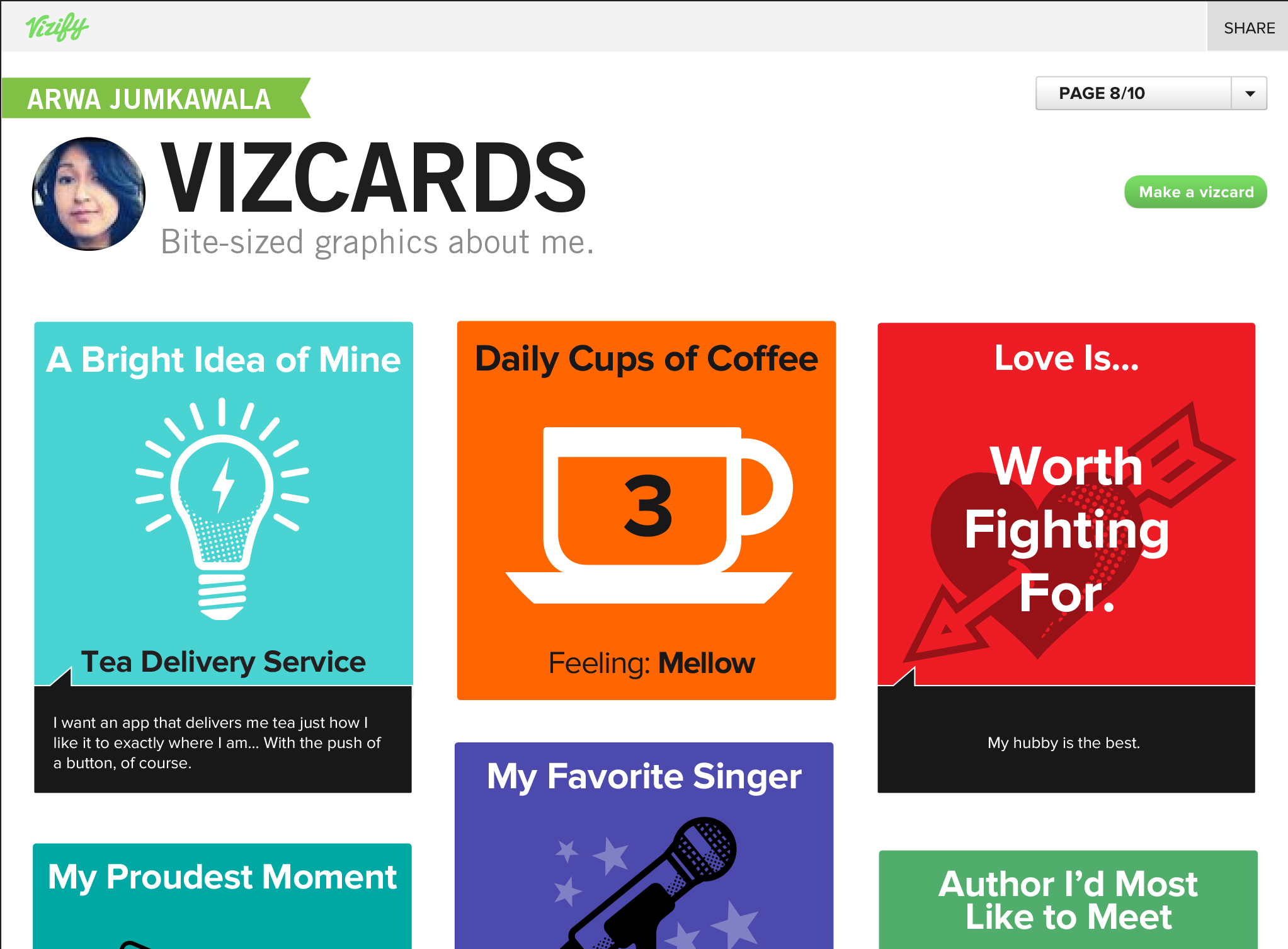
Task: Click the light bulb illustration
Action: coord(222,509)
